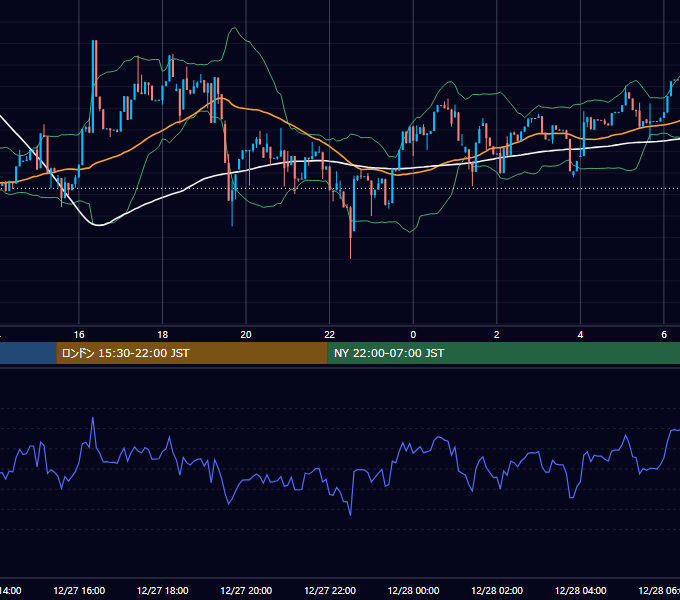
Task: Click the 12/28 00:00 time axis label
Action: [413, 590]
